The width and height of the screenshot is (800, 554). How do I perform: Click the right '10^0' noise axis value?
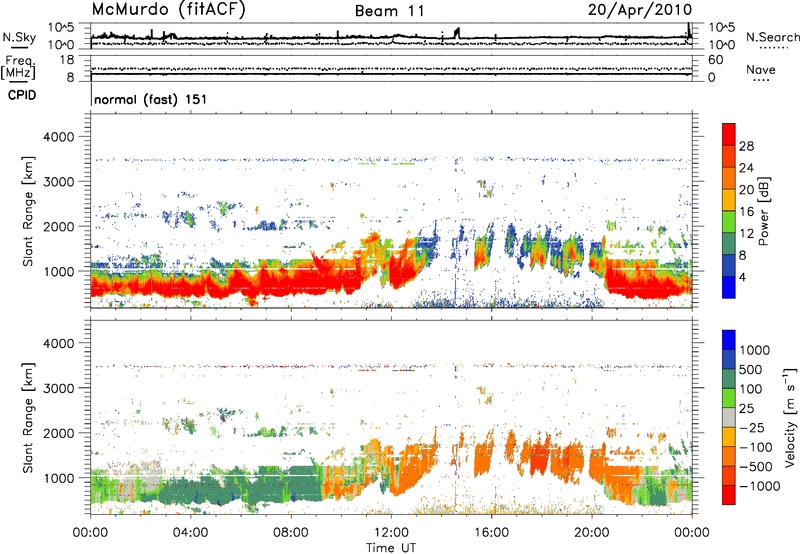[722, 45]
